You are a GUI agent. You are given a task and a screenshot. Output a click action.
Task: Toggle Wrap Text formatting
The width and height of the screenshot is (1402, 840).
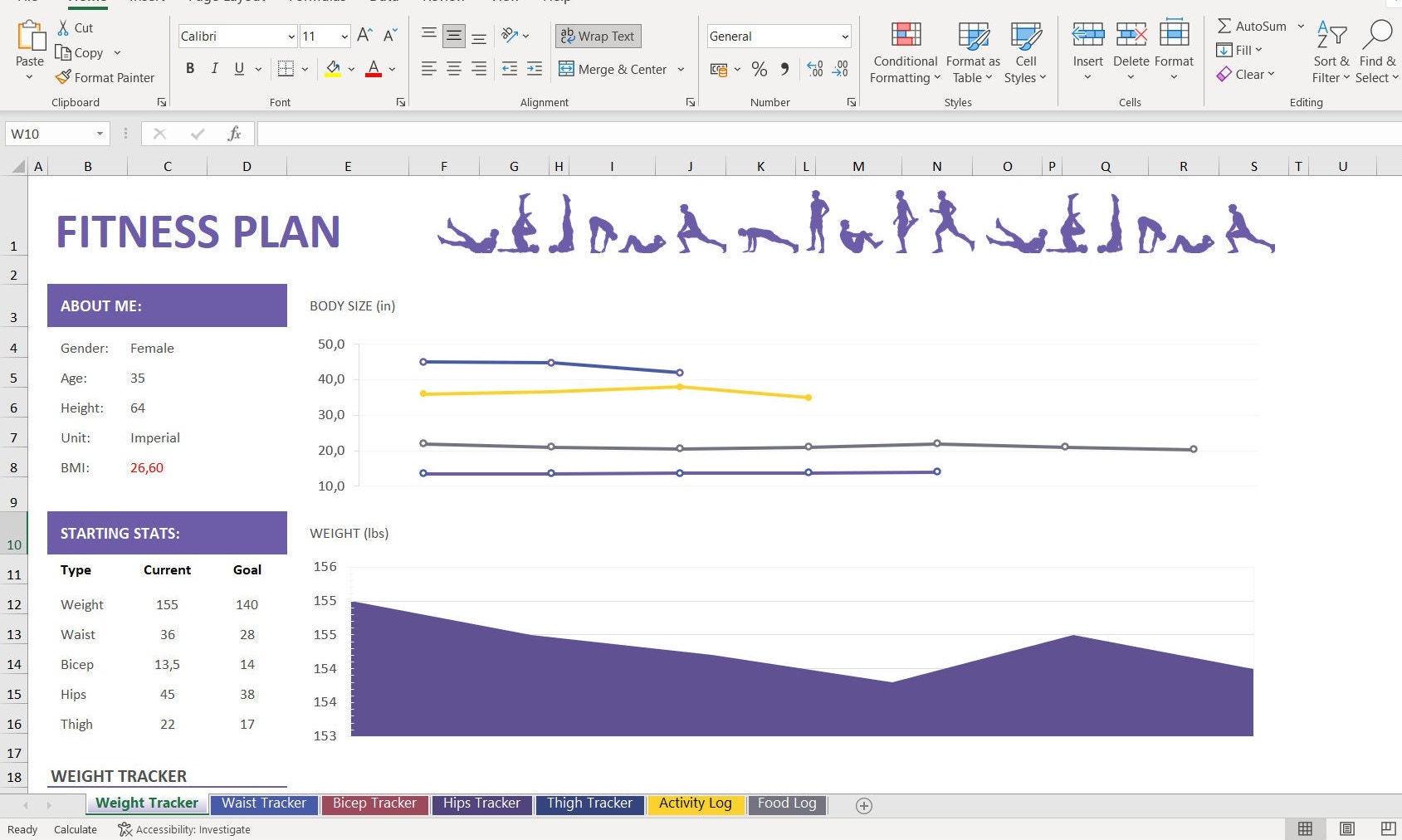pos(597,36)
